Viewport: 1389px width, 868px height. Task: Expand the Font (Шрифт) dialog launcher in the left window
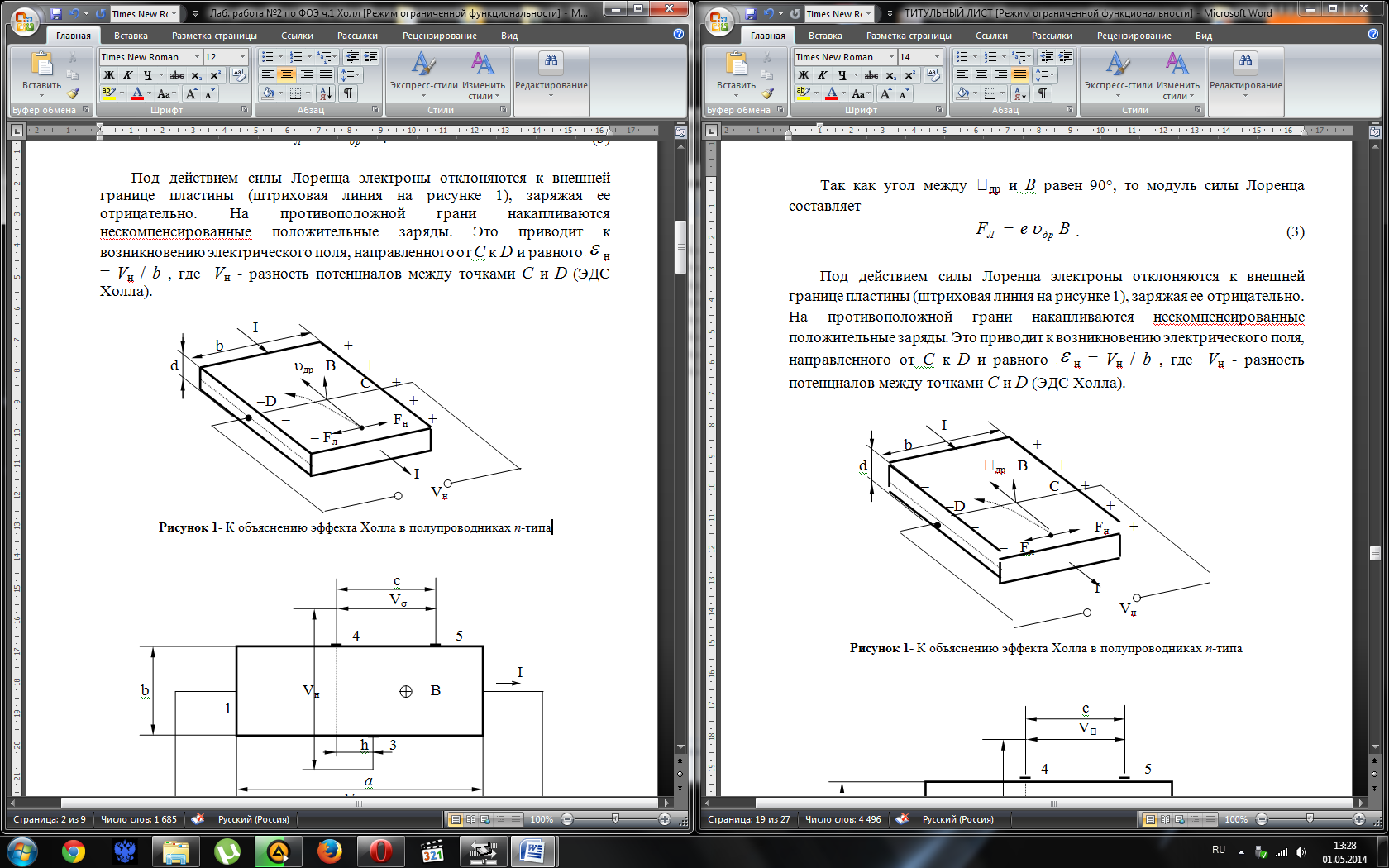point(245,110)
